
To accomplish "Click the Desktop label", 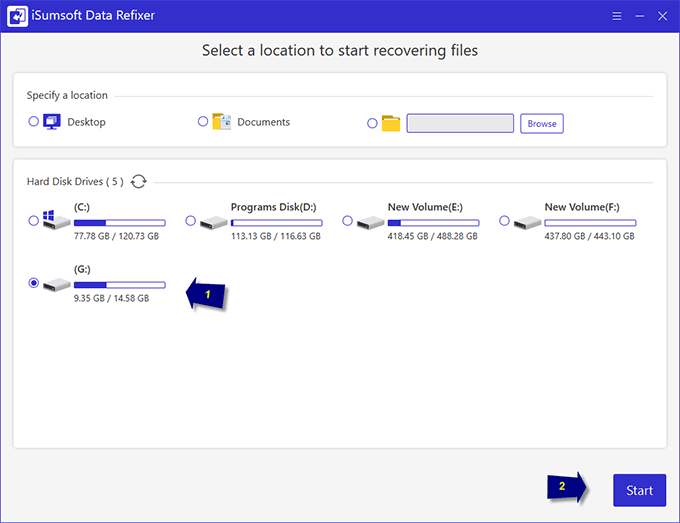I will point(86,122).
